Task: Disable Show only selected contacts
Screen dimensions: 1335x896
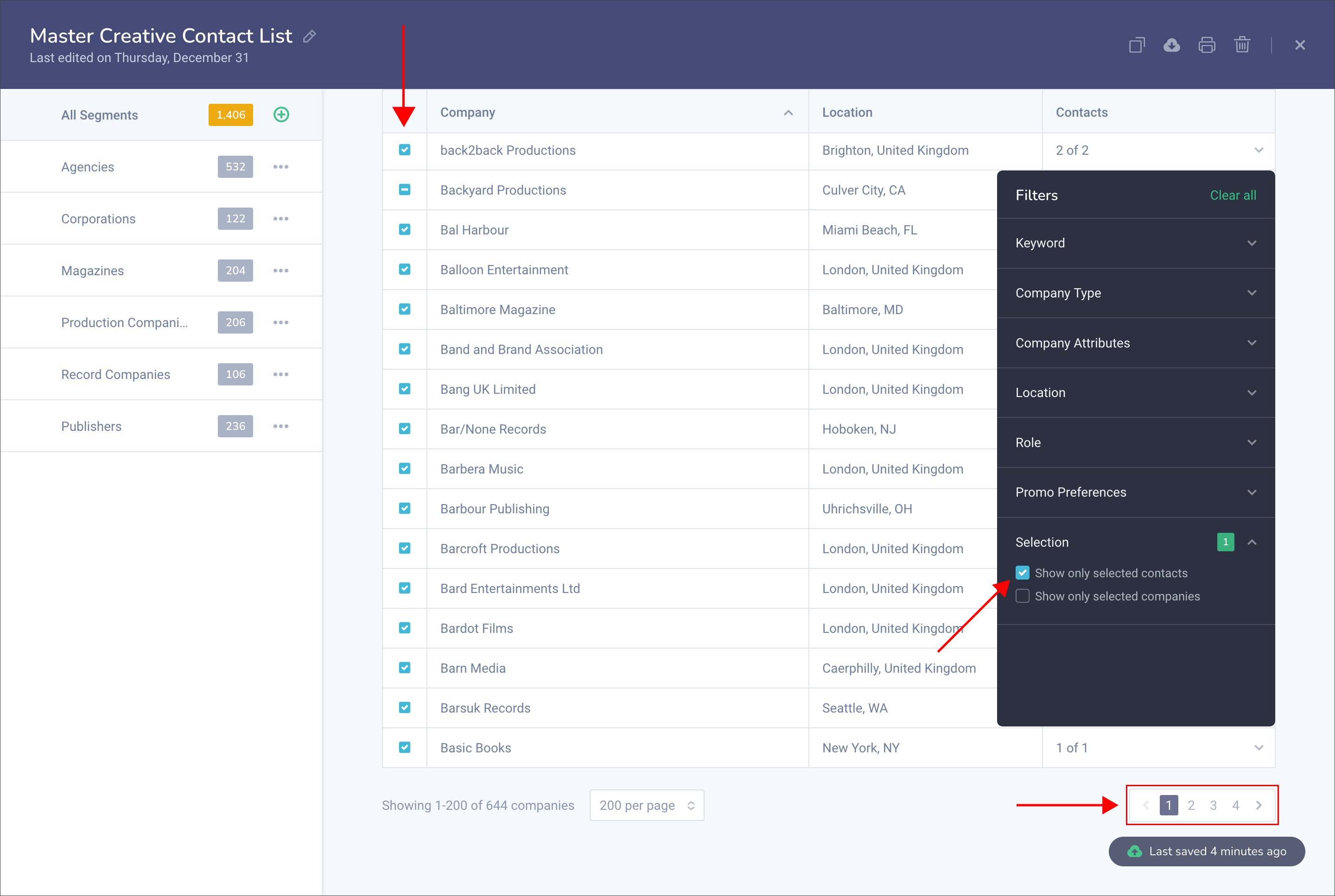Action: [1023, 573]
